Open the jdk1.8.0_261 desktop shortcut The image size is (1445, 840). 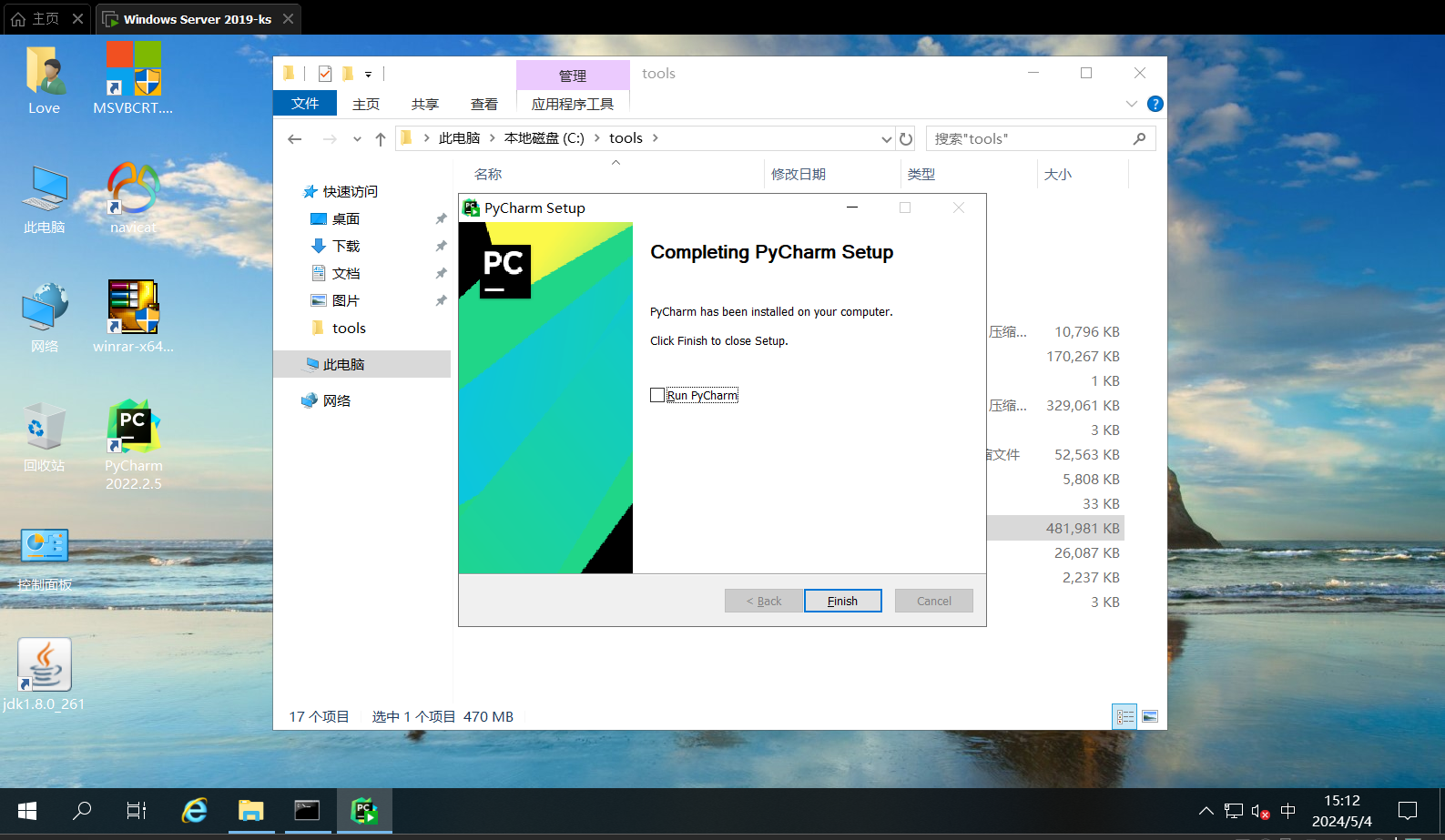point(44,675)
